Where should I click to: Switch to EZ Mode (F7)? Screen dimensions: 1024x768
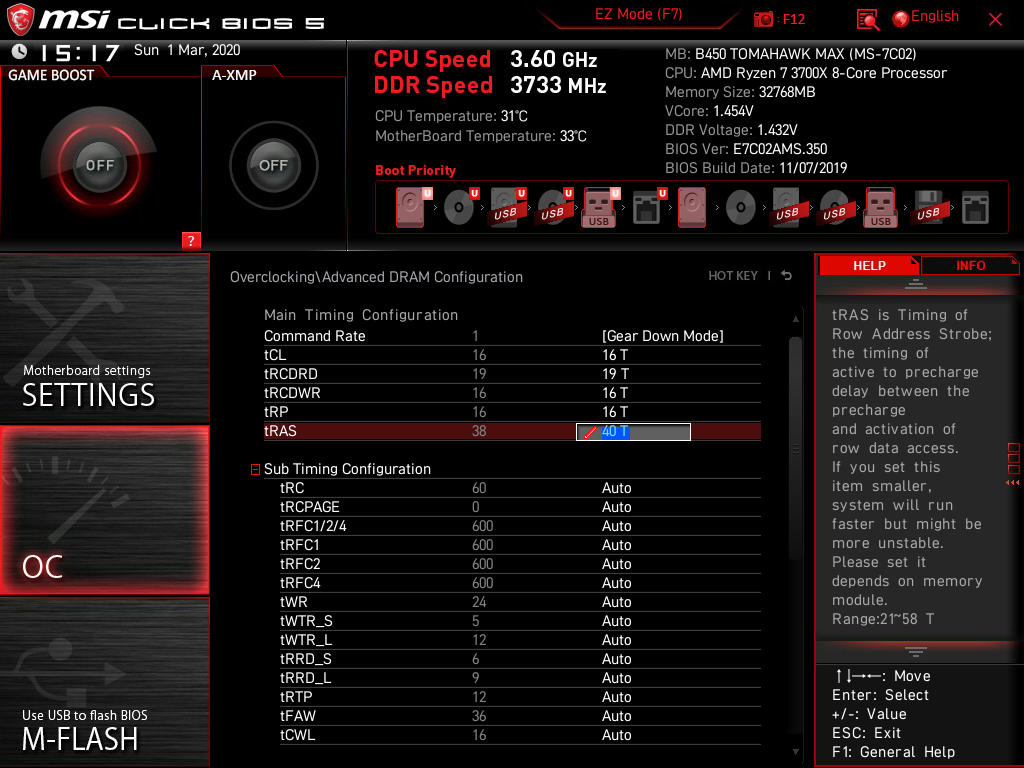(638, 14)
